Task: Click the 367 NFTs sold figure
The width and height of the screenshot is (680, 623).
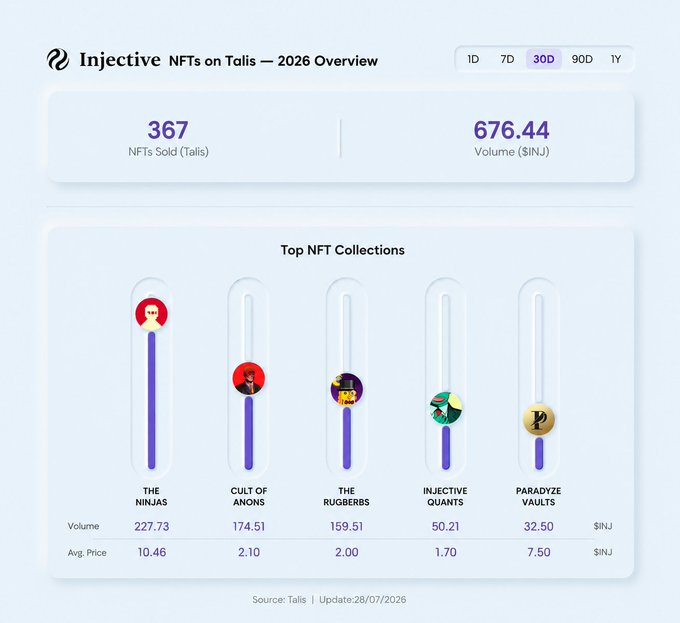Action: [168, 130]
